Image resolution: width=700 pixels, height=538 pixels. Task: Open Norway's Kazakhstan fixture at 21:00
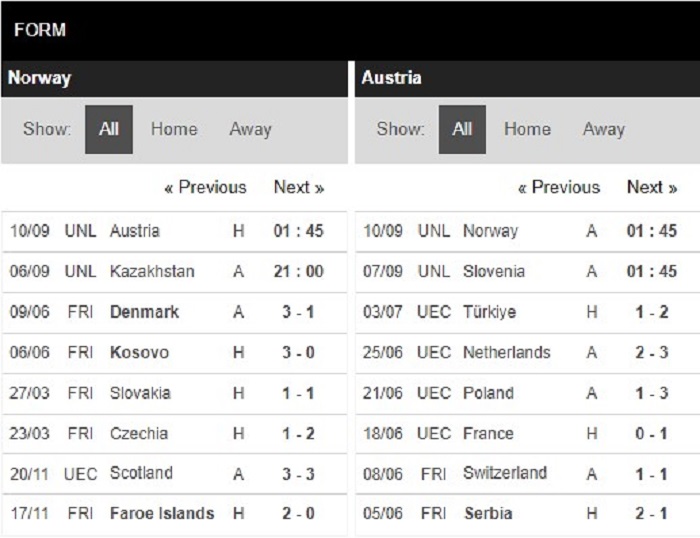pyautogui.click(x=174, y=272)
